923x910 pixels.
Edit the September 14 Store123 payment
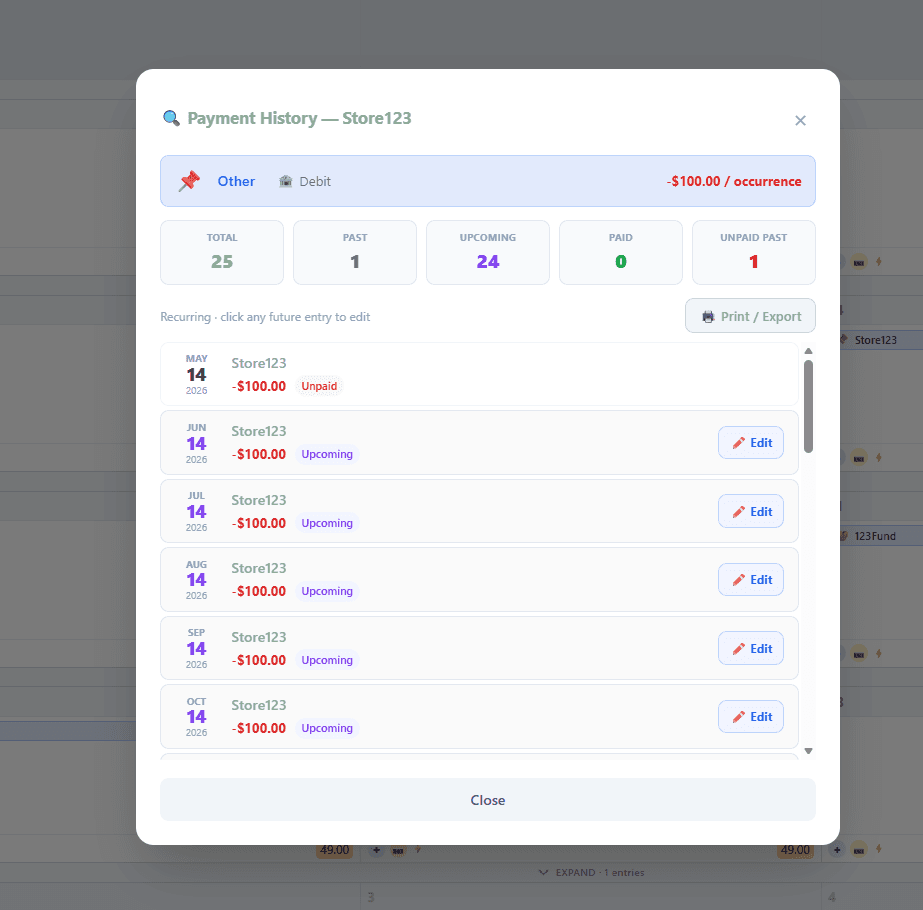click(x=751, y=649)
